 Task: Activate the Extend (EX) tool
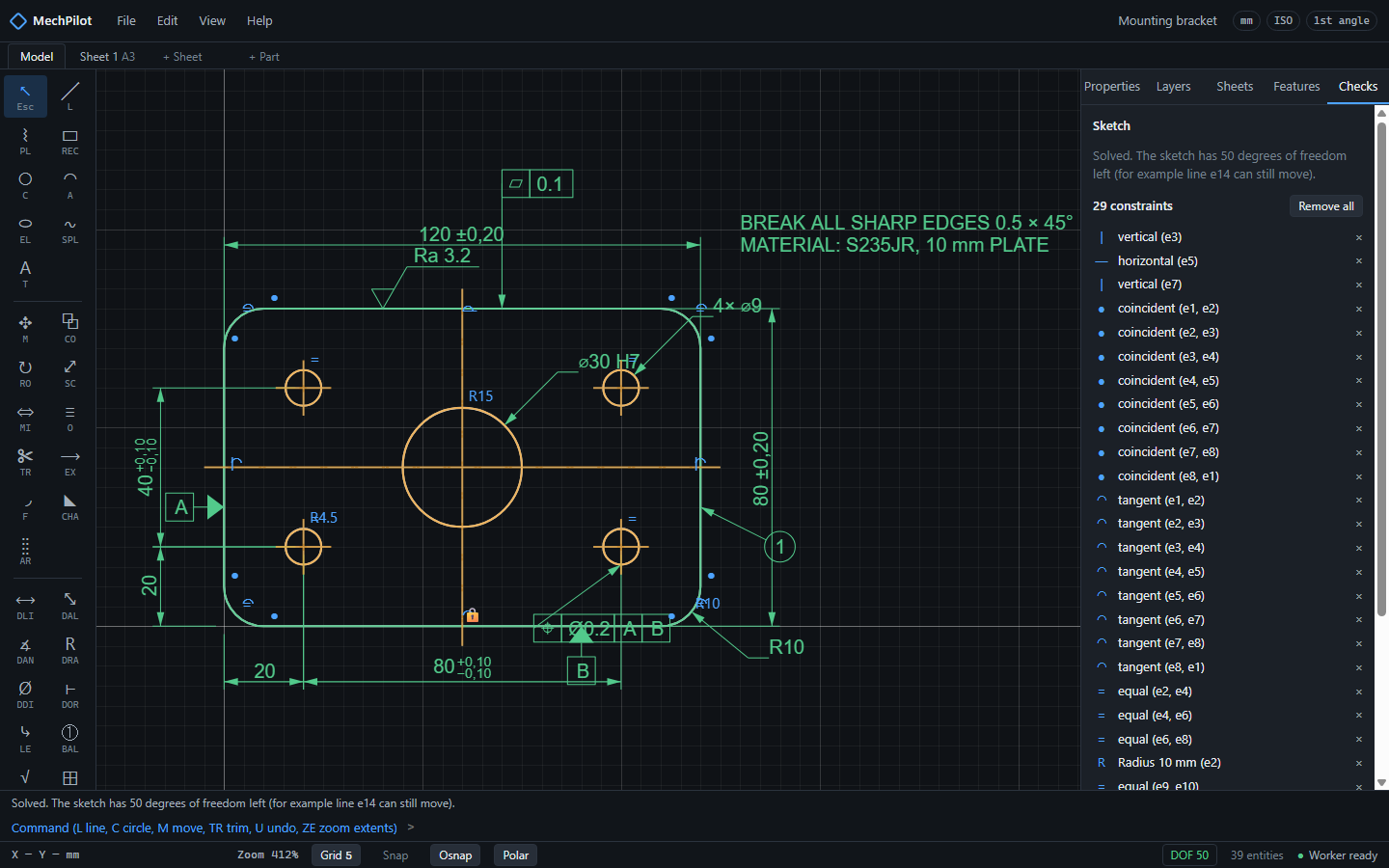(70, 462)
